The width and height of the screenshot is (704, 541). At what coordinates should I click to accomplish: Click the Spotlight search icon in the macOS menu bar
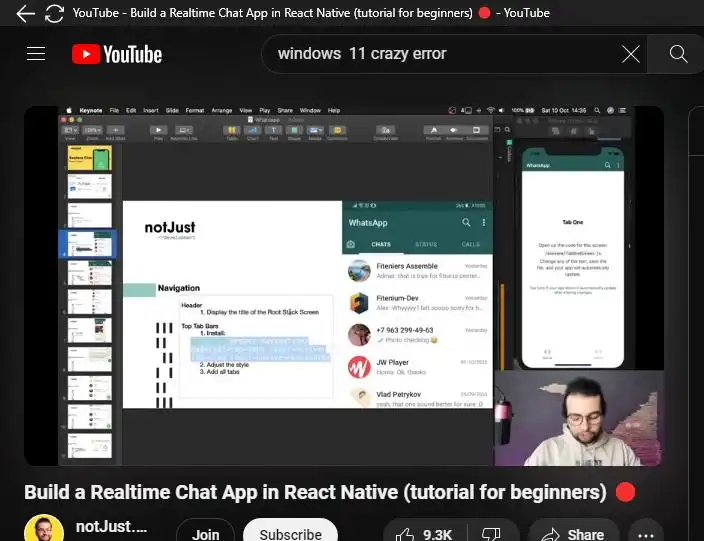pyautogui.click(x=597, y=110)
